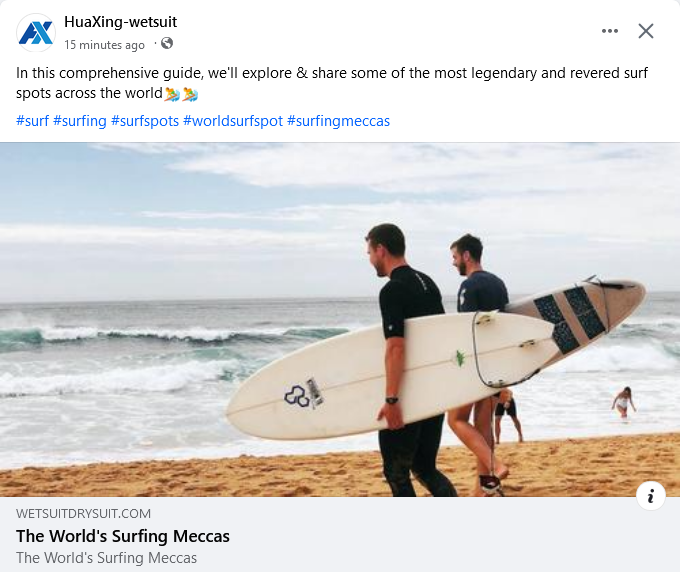680x572 pixels.
Task: Click the globe public-audience icon
Action: [167, 44]
